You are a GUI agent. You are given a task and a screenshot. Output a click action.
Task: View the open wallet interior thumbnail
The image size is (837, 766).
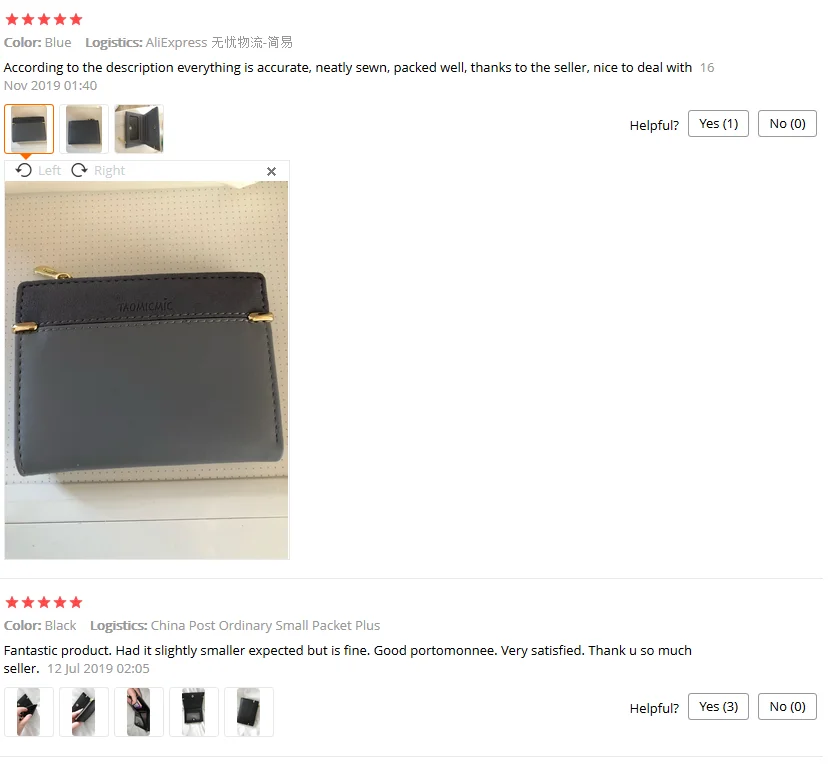point(139,129)
